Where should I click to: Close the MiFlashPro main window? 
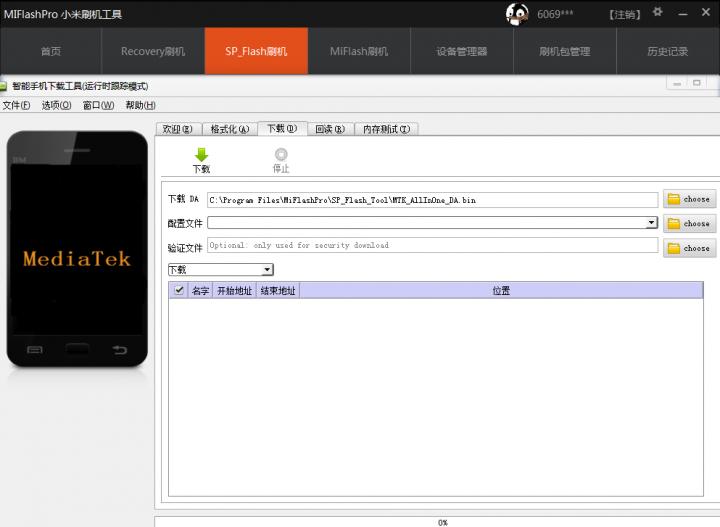(x=706, y=12)
